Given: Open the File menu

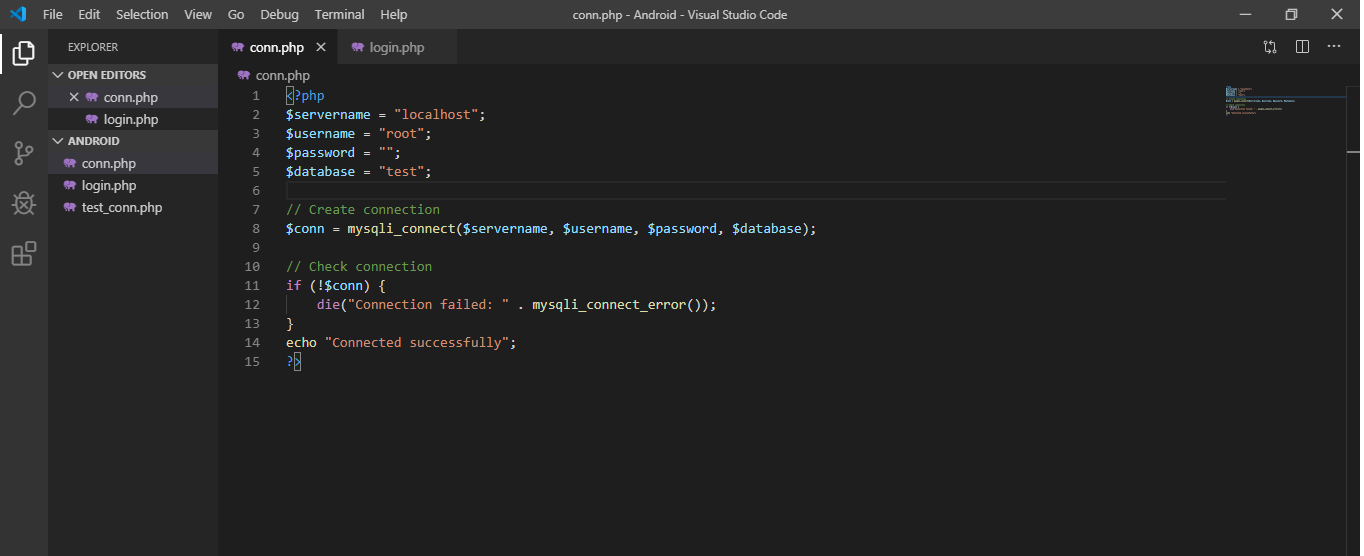Looking at the screenshot, I should pyautogui.click(x=53, y=14).
